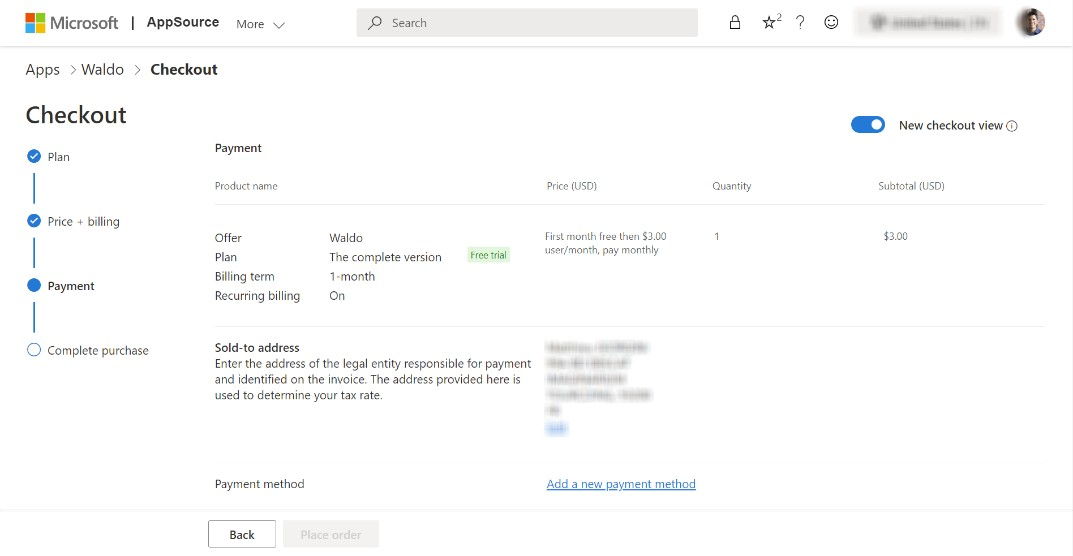Click the smiley feedback icon
The height and width of the screenshot is (556, 1073).
[831, 23]
